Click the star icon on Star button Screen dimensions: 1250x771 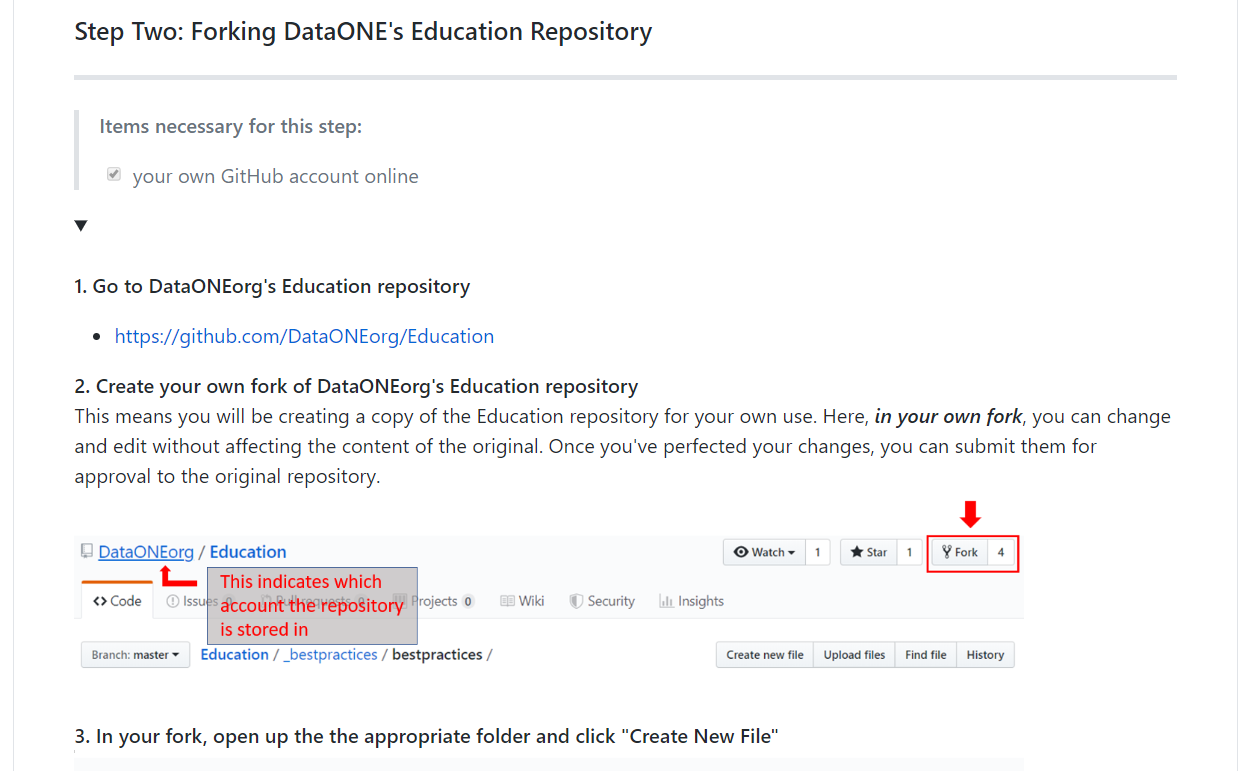857,552
